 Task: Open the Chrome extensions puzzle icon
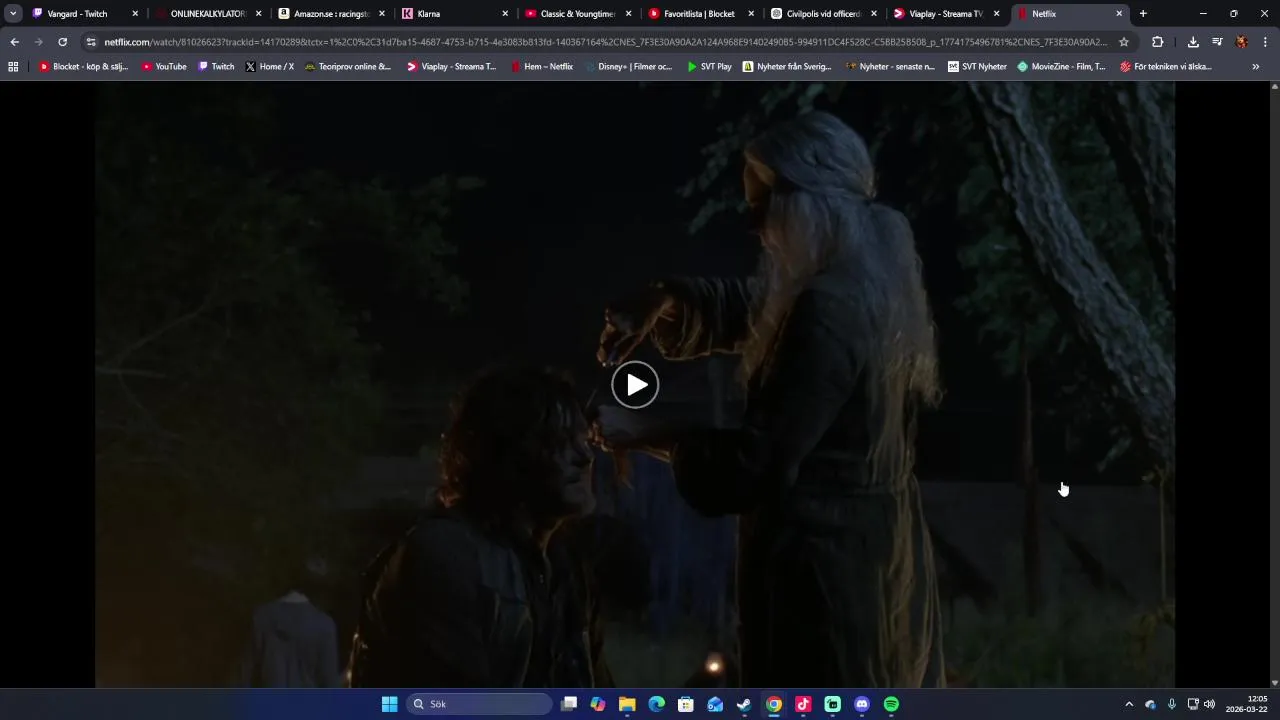[1157, 42]
